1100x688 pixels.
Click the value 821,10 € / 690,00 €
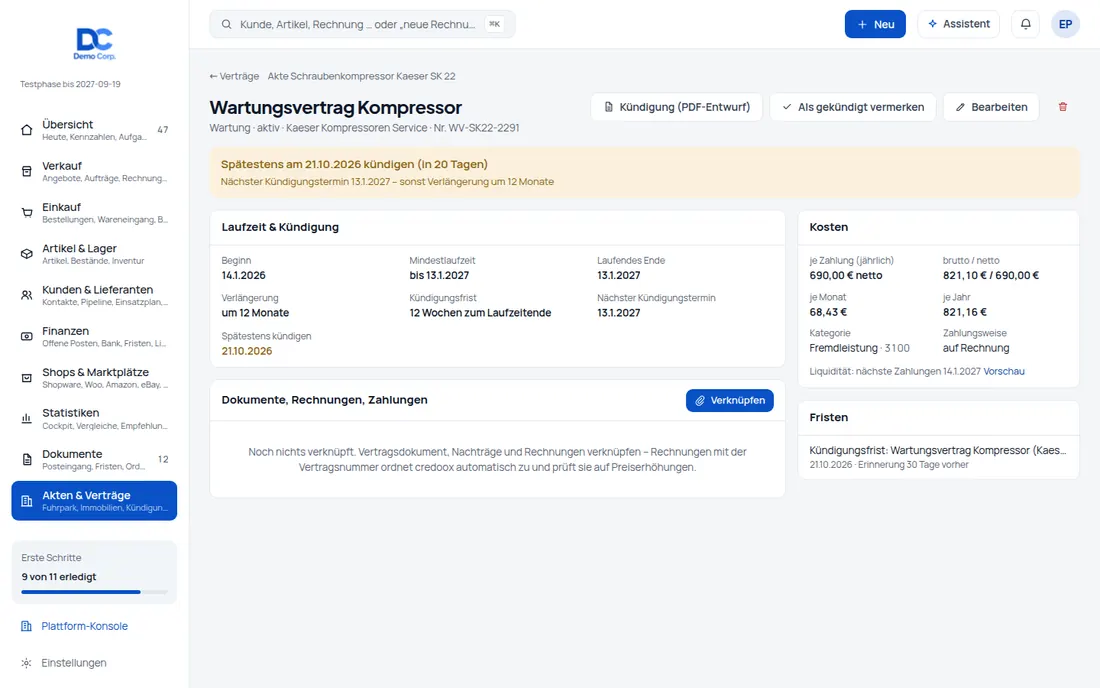tap(991, 276)
